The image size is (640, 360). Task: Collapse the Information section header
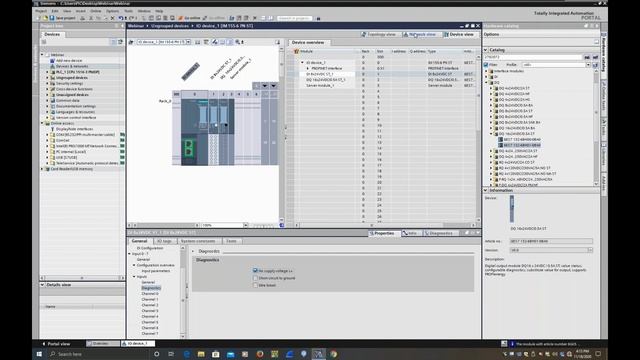tap(486, 191)
